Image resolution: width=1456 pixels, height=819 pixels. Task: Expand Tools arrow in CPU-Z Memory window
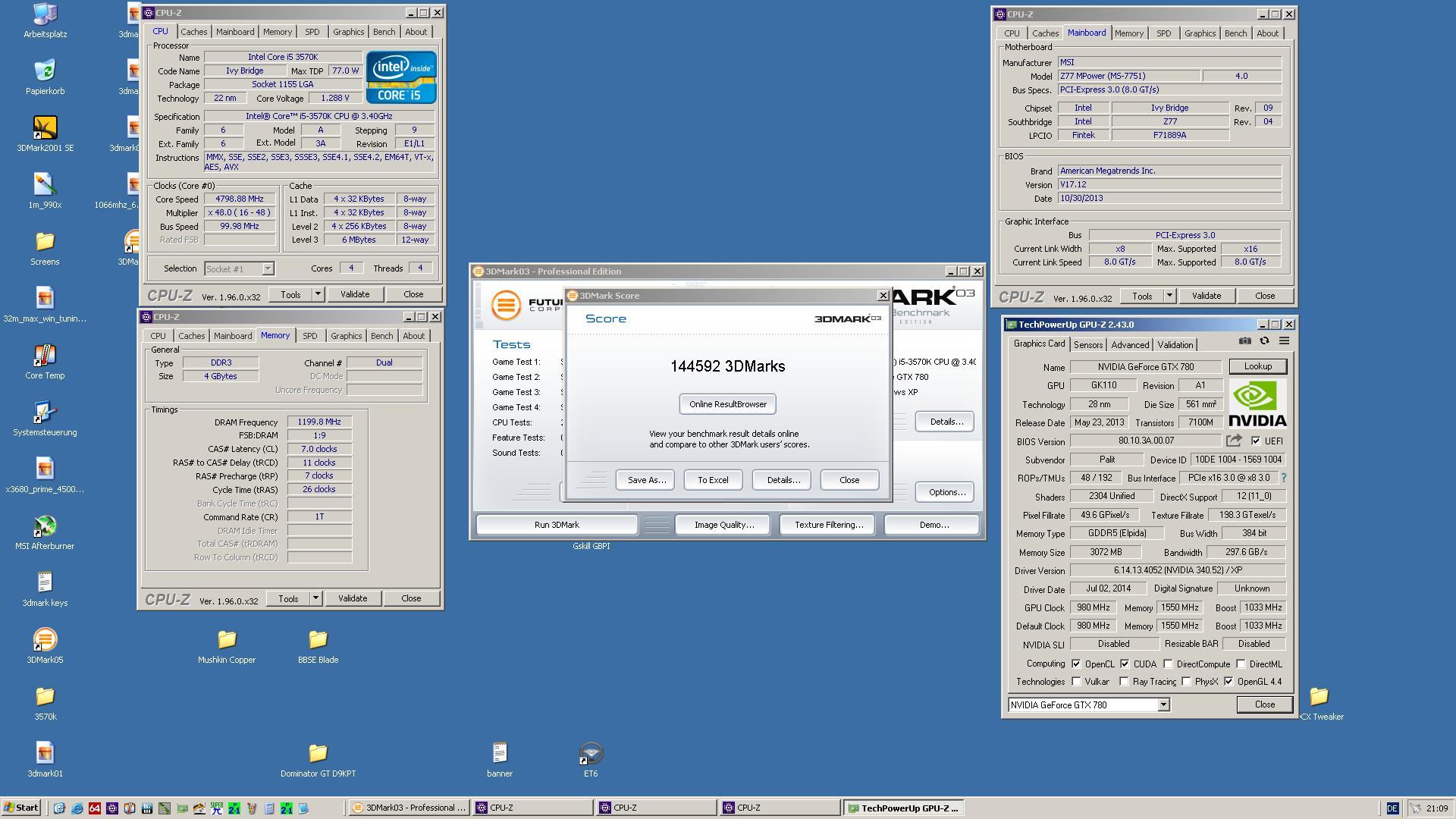315,598
